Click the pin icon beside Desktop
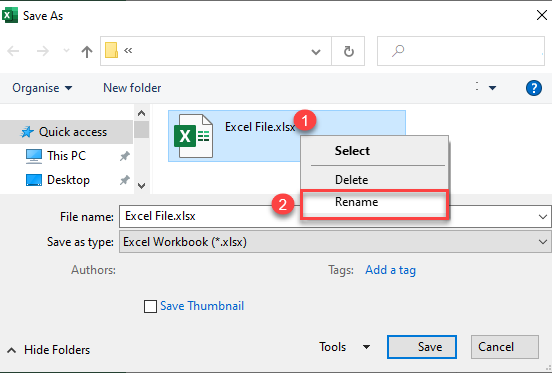The image size is (552, 373). 124,180
